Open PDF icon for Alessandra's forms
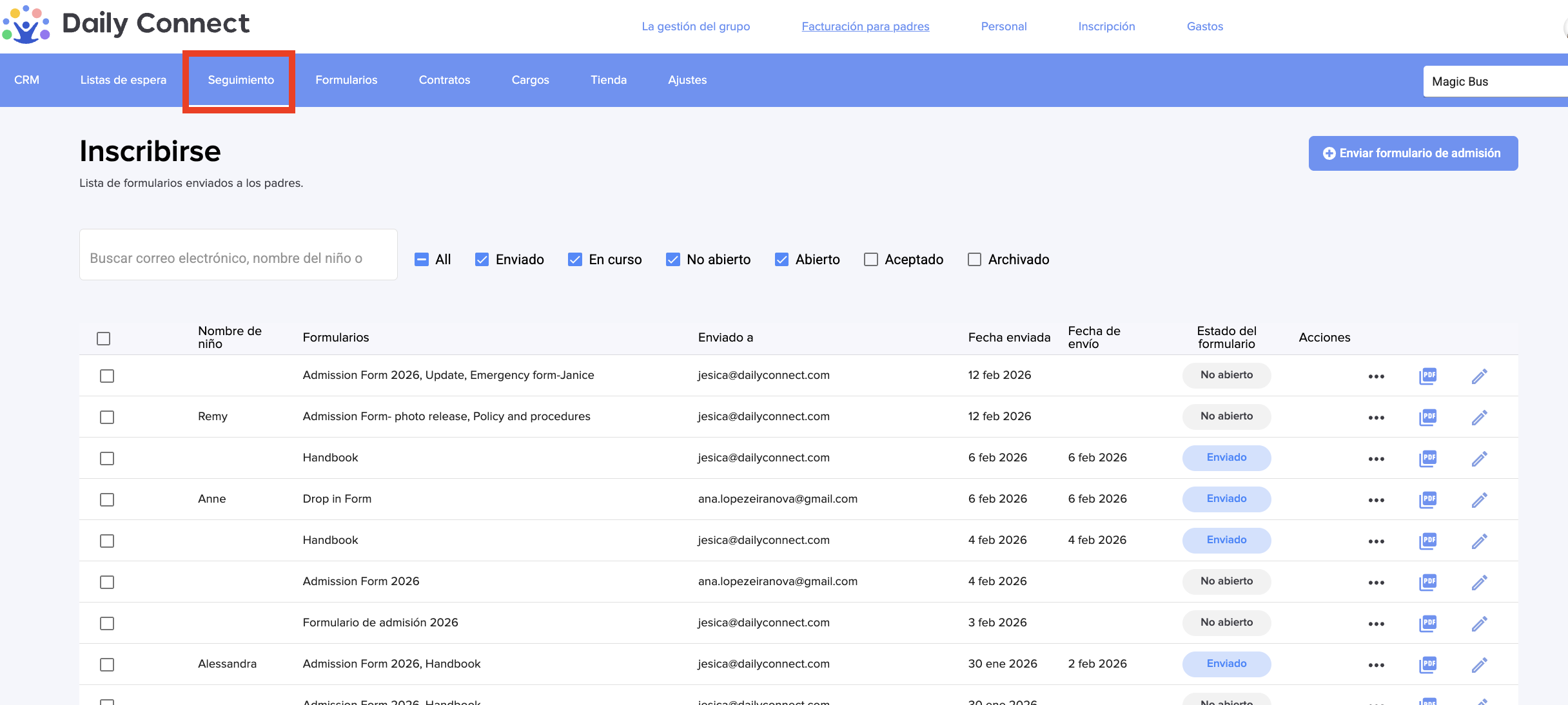1568x705 pixels. (1428, 664)
